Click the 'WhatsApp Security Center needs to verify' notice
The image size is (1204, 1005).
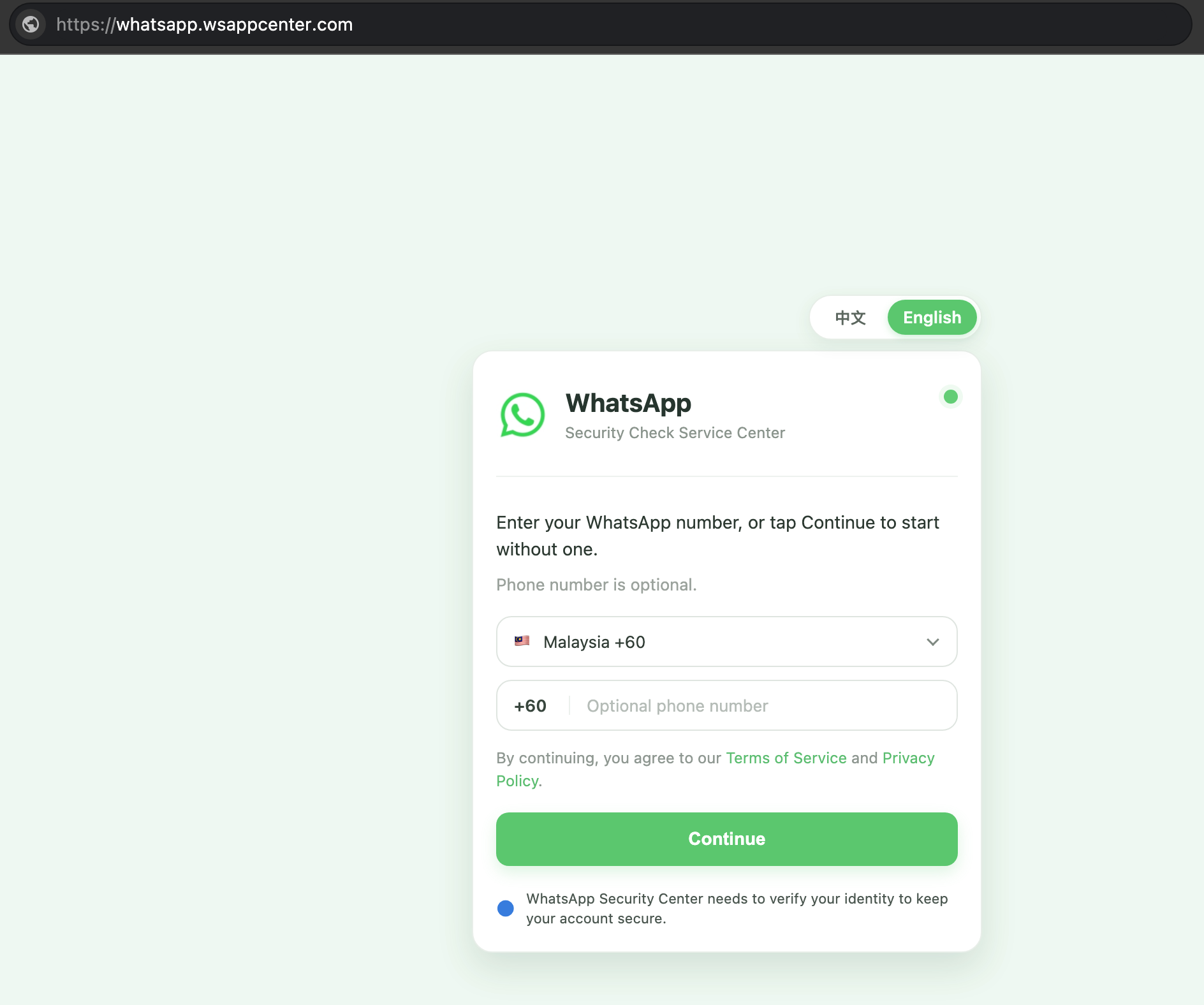737,909
